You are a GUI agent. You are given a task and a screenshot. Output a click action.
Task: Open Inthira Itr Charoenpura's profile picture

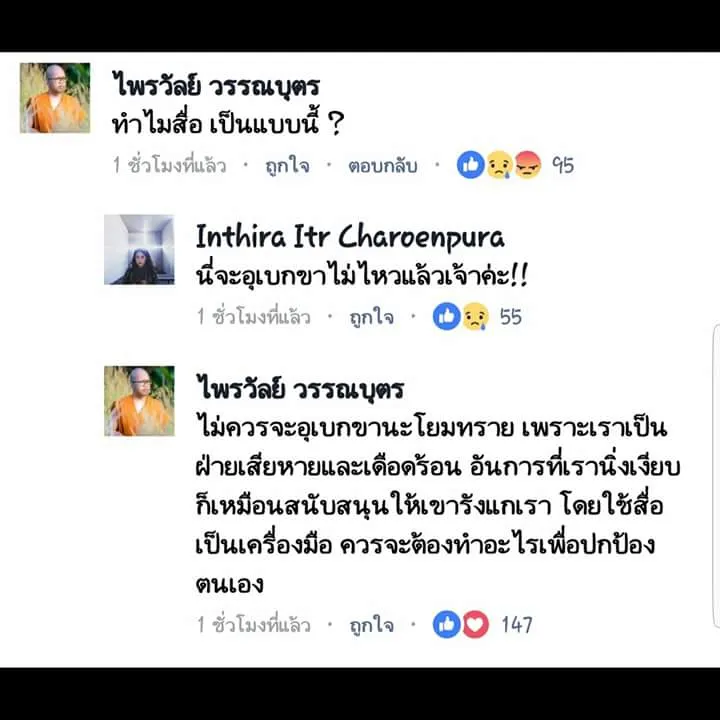[x=139, y=250]
